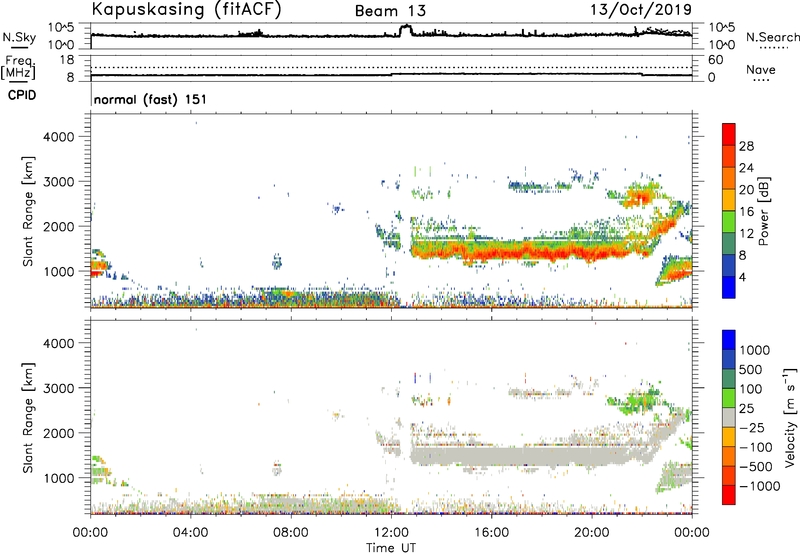
Task: Click the green velocity patch near 22:00 at 2700 km
Action: 642,399
